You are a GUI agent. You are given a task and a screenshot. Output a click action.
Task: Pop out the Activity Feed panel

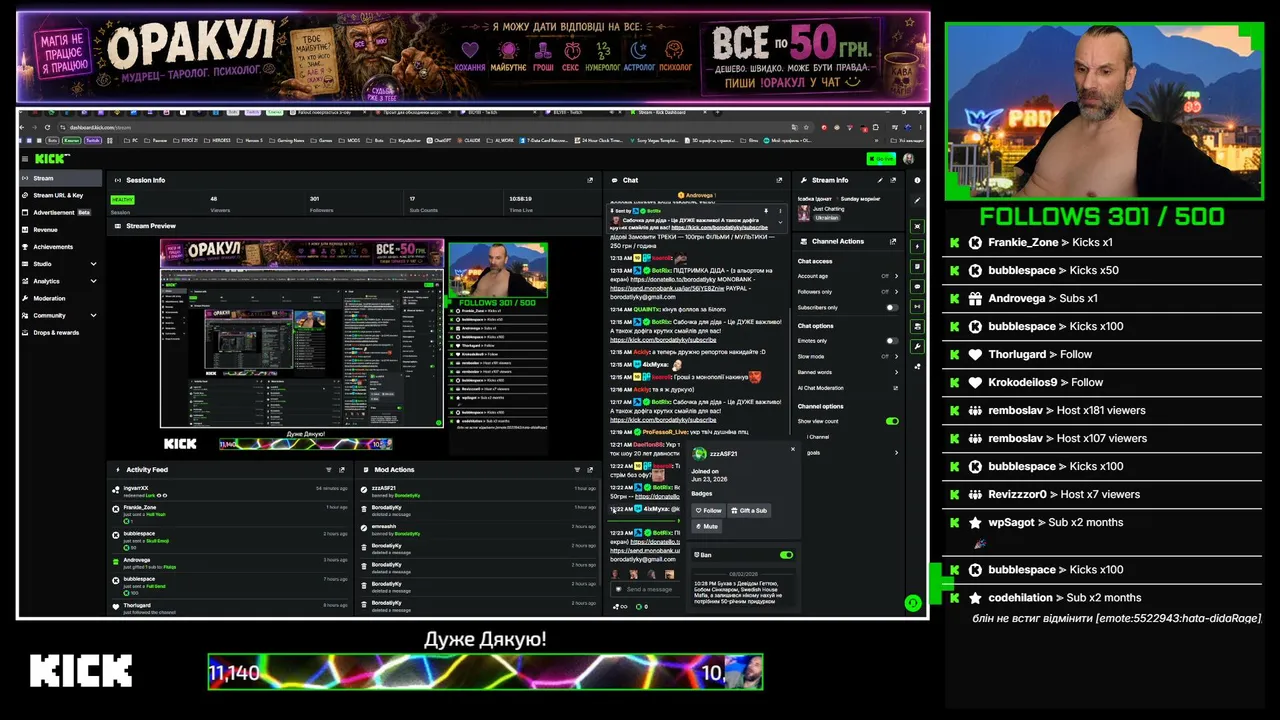[342, 469]
